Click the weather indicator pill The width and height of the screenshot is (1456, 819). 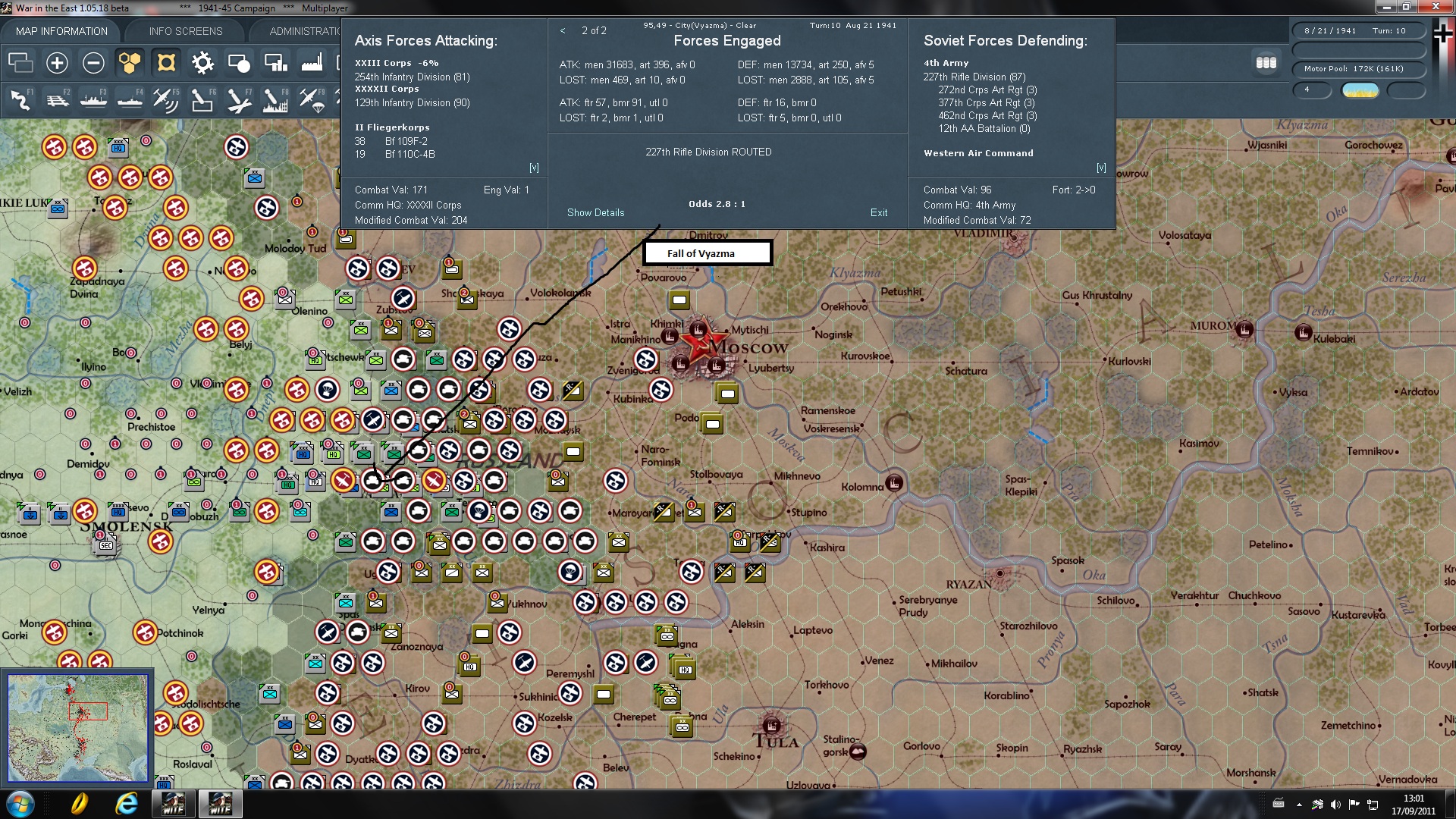(1360, 90)
